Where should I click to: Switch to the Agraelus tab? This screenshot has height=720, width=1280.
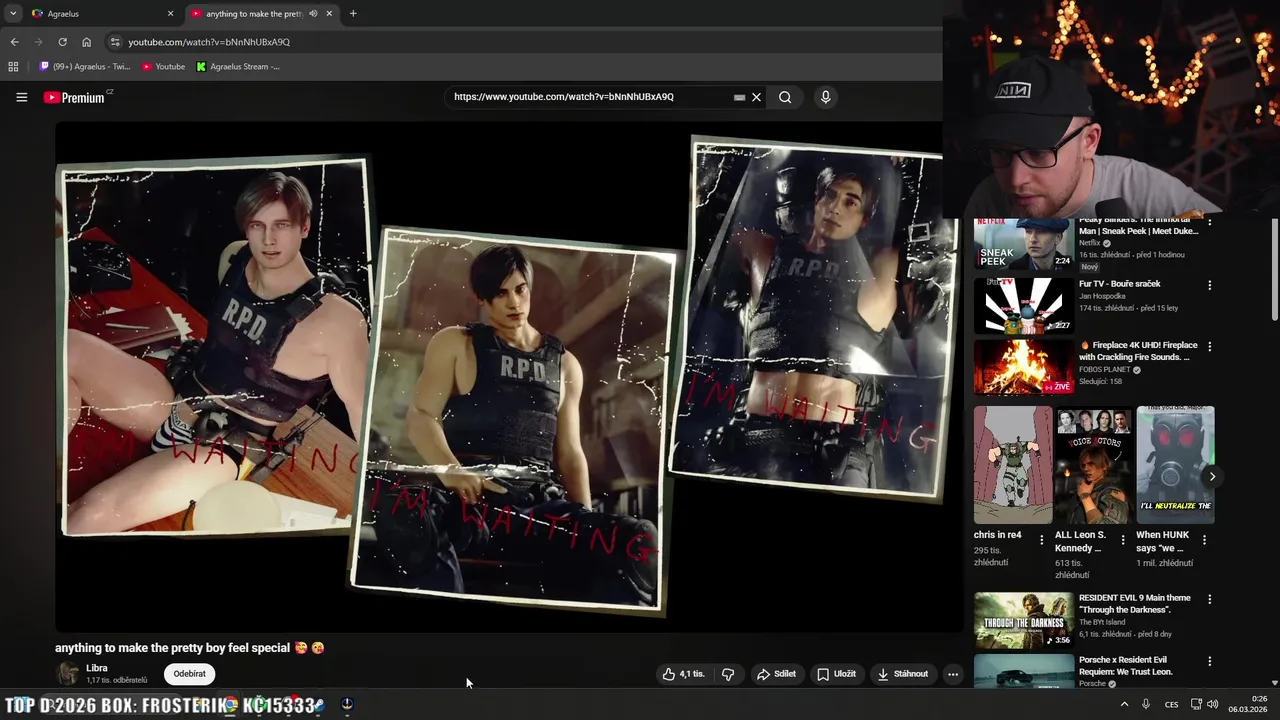pos(100,14)
